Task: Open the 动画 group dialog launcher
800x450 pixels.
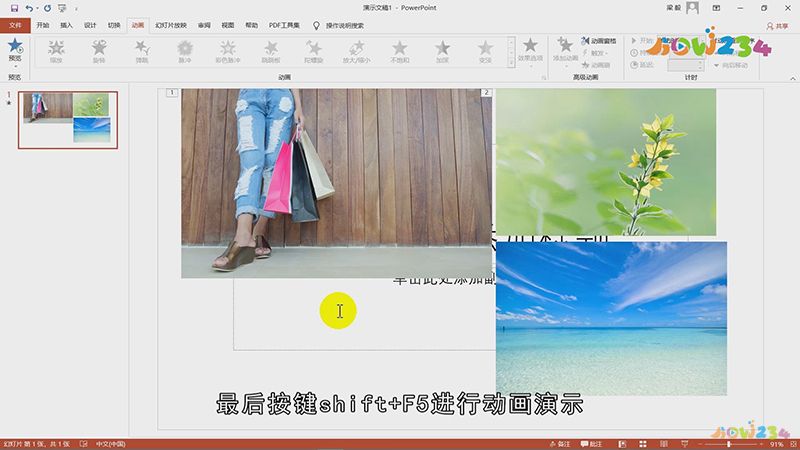Action: pos(543,78)
